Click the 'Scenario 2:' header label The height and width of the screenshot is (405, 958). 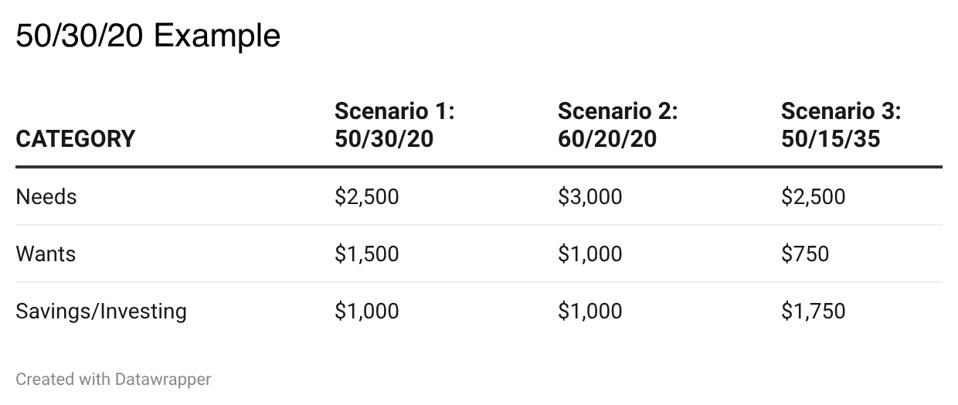coord(617,111)
